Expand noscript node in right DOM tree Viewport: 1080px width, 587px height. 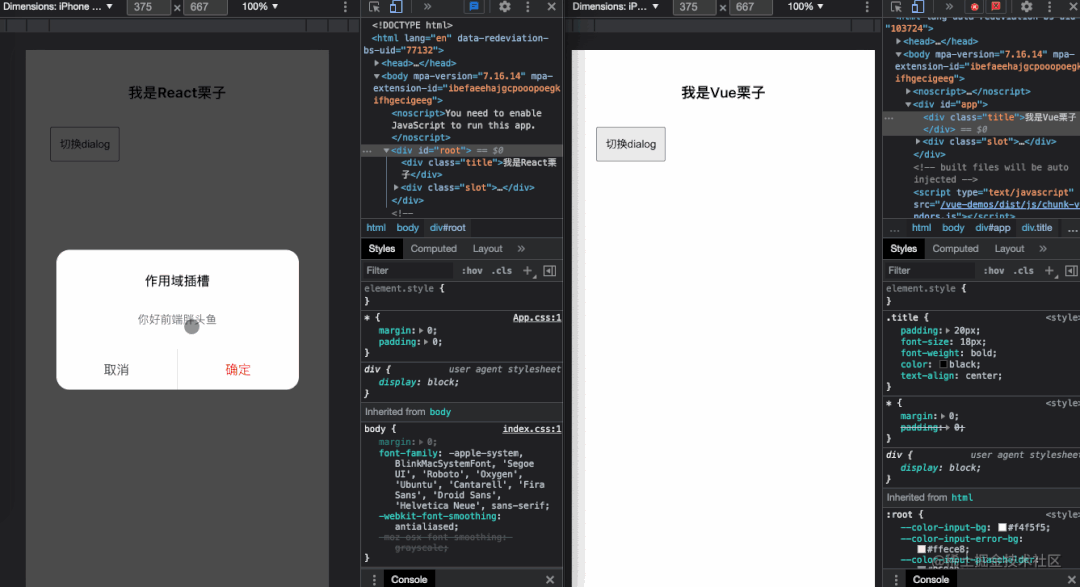tap(908, 92)
